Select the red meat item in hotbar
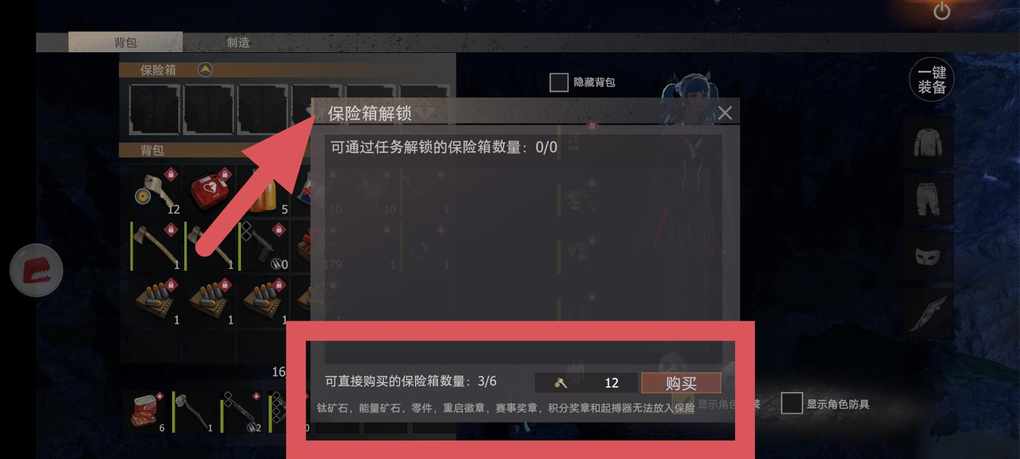The height and width of the screenshot is (459, 1020). [148, 412]
